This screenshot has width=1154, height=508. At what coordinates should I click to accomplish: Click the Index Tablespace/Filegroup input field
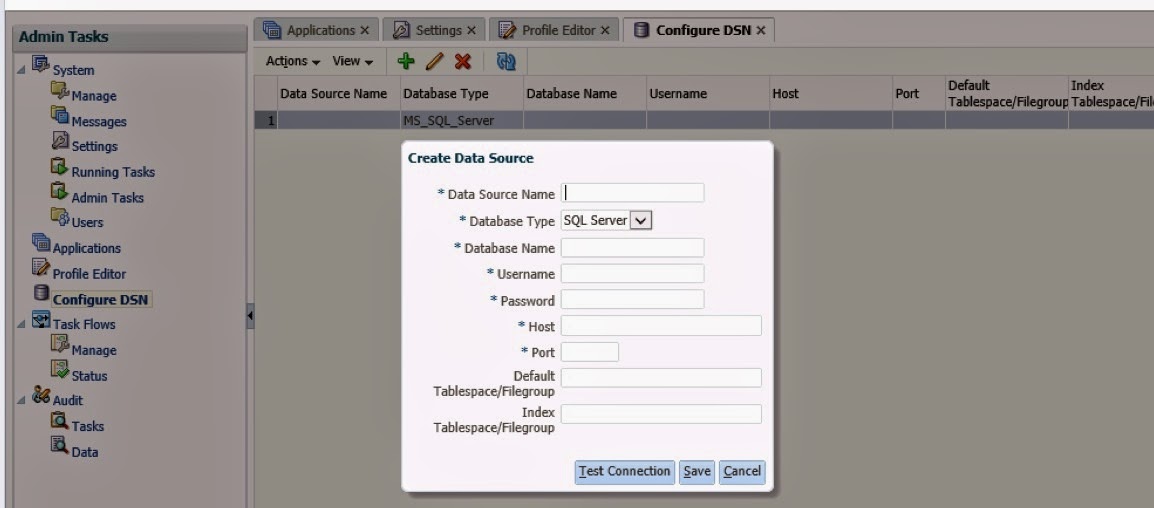pos(661,414)
